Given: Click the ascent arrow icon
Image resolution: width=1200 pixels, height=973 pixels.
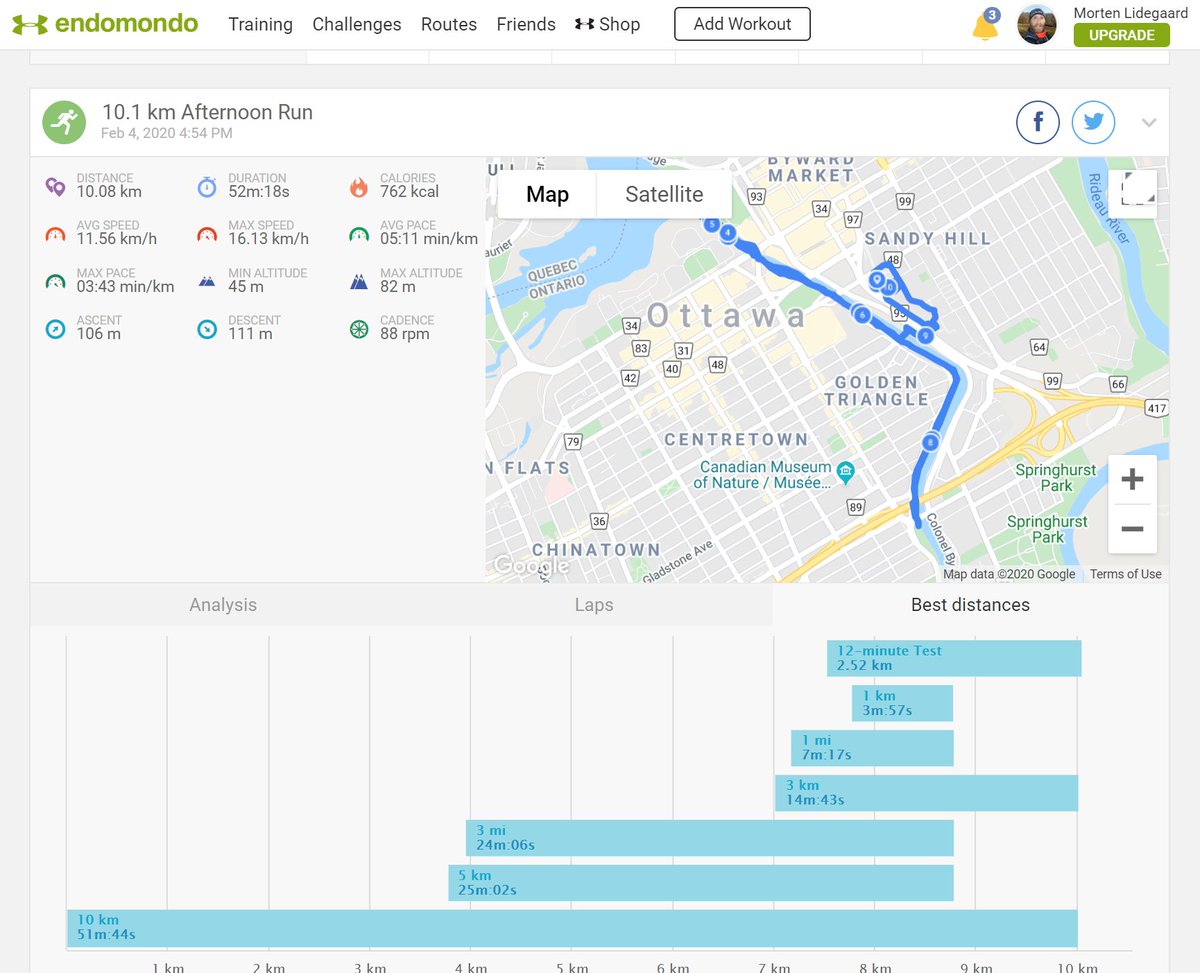Looking at the screenshot, I should coord(55,328).
